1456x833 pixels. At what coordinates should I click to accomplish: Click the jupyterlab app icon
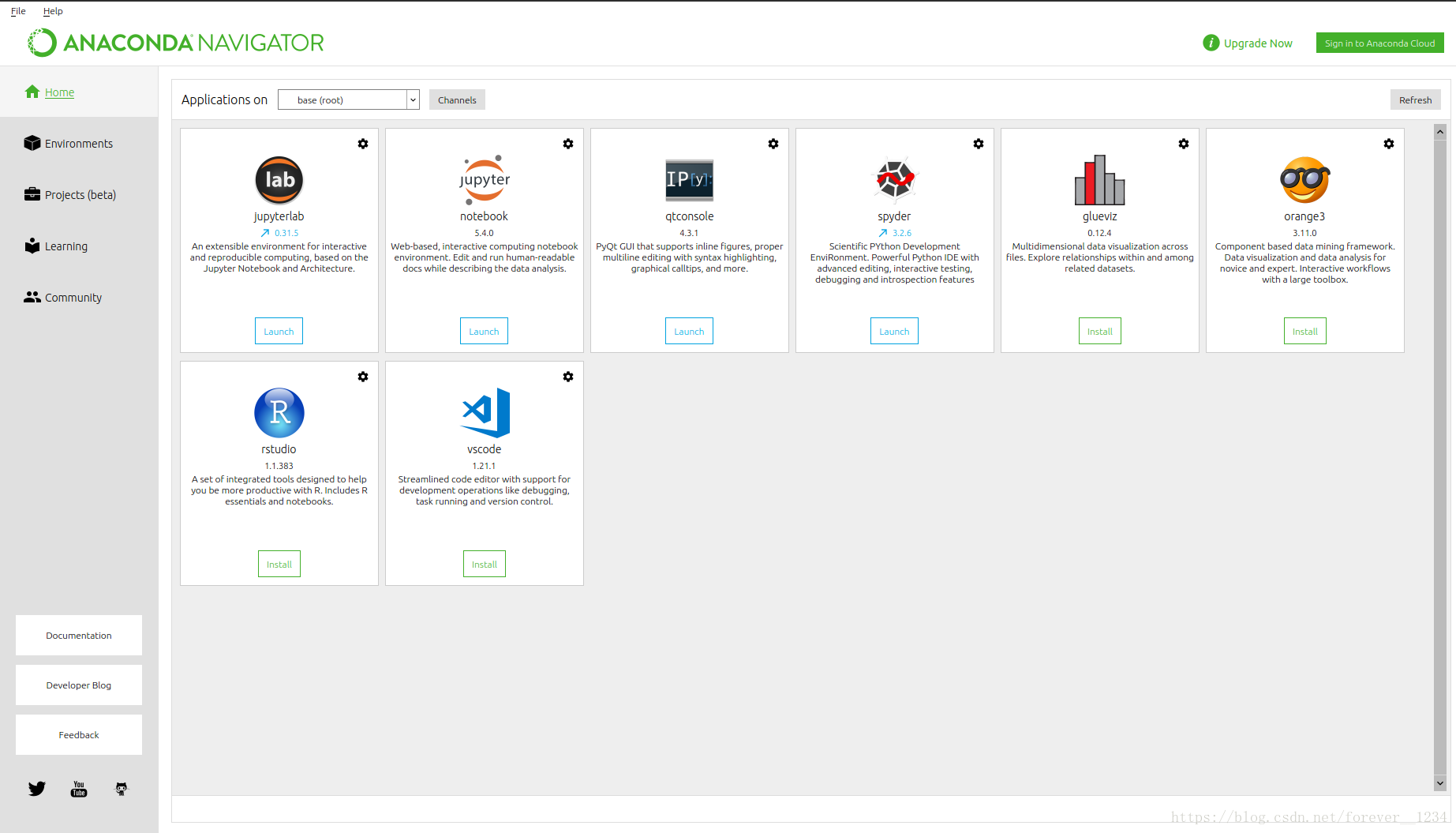point(279,180)
